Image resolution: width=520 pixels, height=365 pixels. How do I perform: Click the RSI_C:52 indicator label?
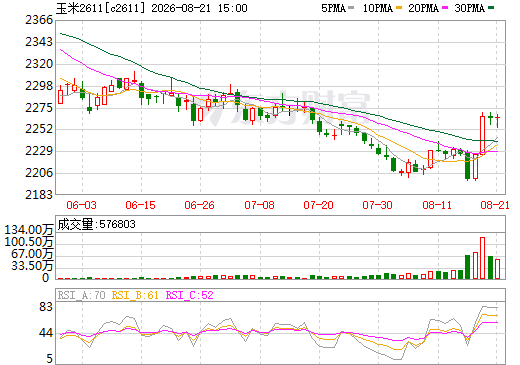coord(189,295)
